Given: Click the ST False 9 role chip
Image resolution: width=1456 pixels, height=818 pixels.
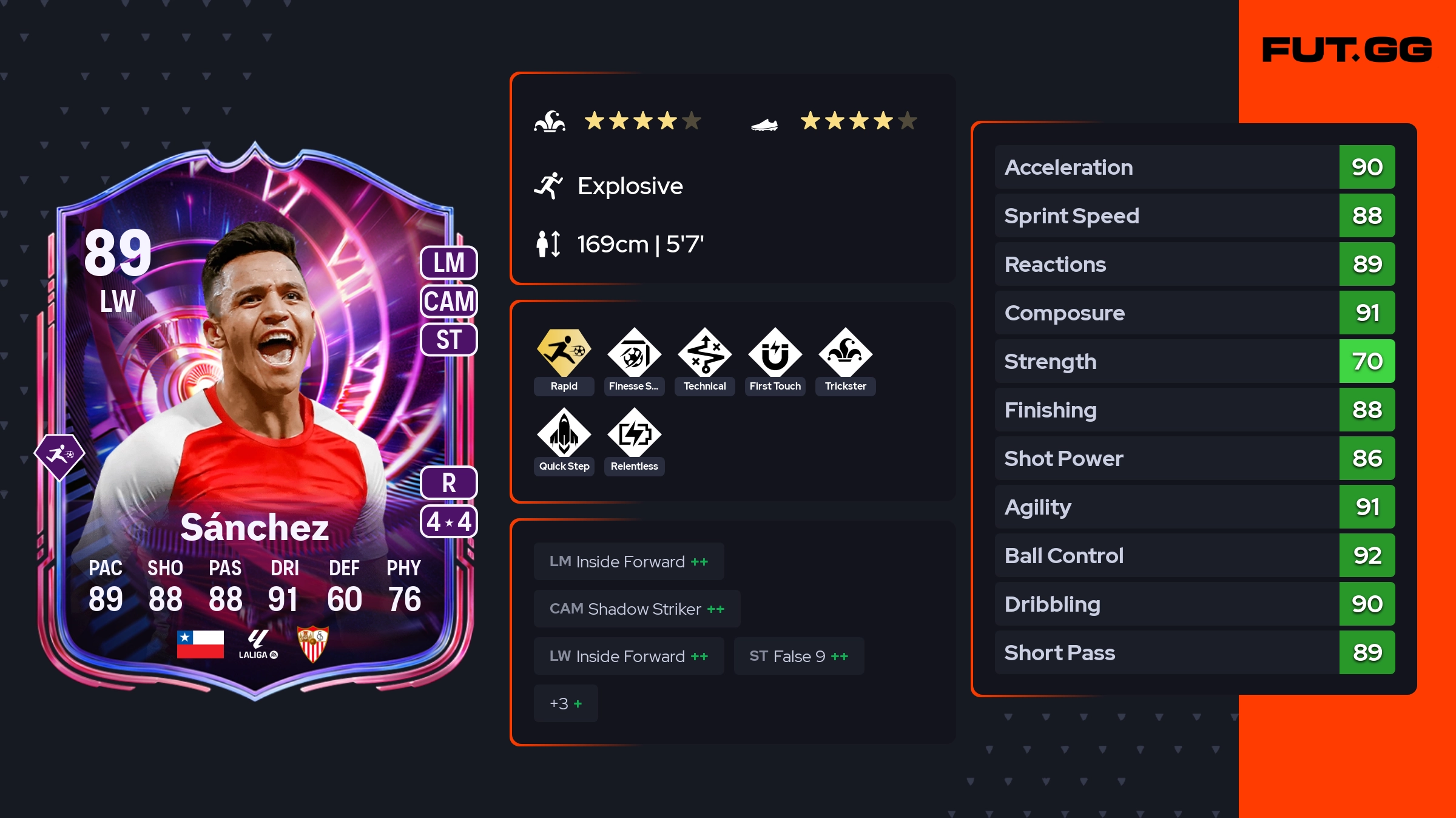Looking at the screenshot, I should pos(798,656).
